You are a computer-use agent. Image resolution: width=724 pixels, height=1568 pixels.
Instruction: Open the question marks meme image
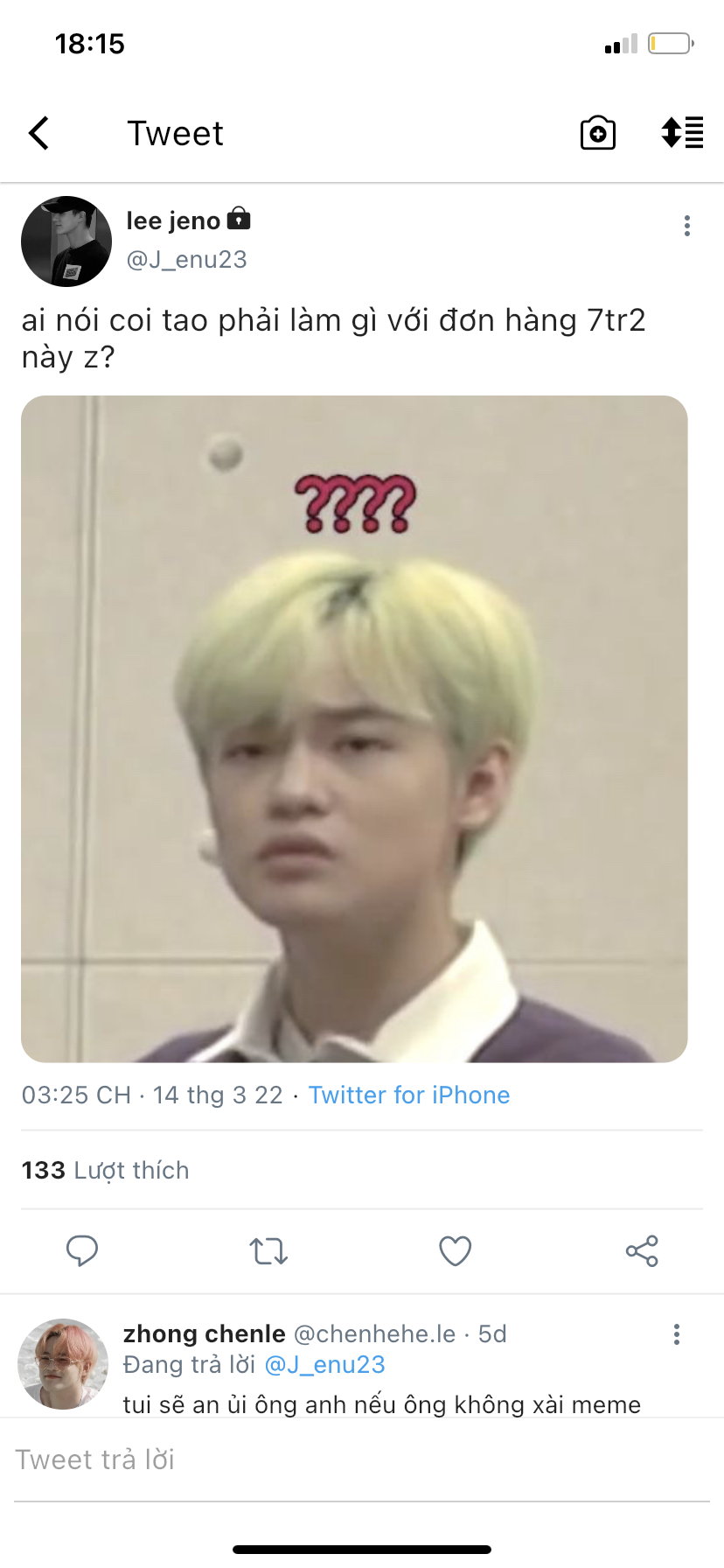pyautogui.click(x=354, y=729)
